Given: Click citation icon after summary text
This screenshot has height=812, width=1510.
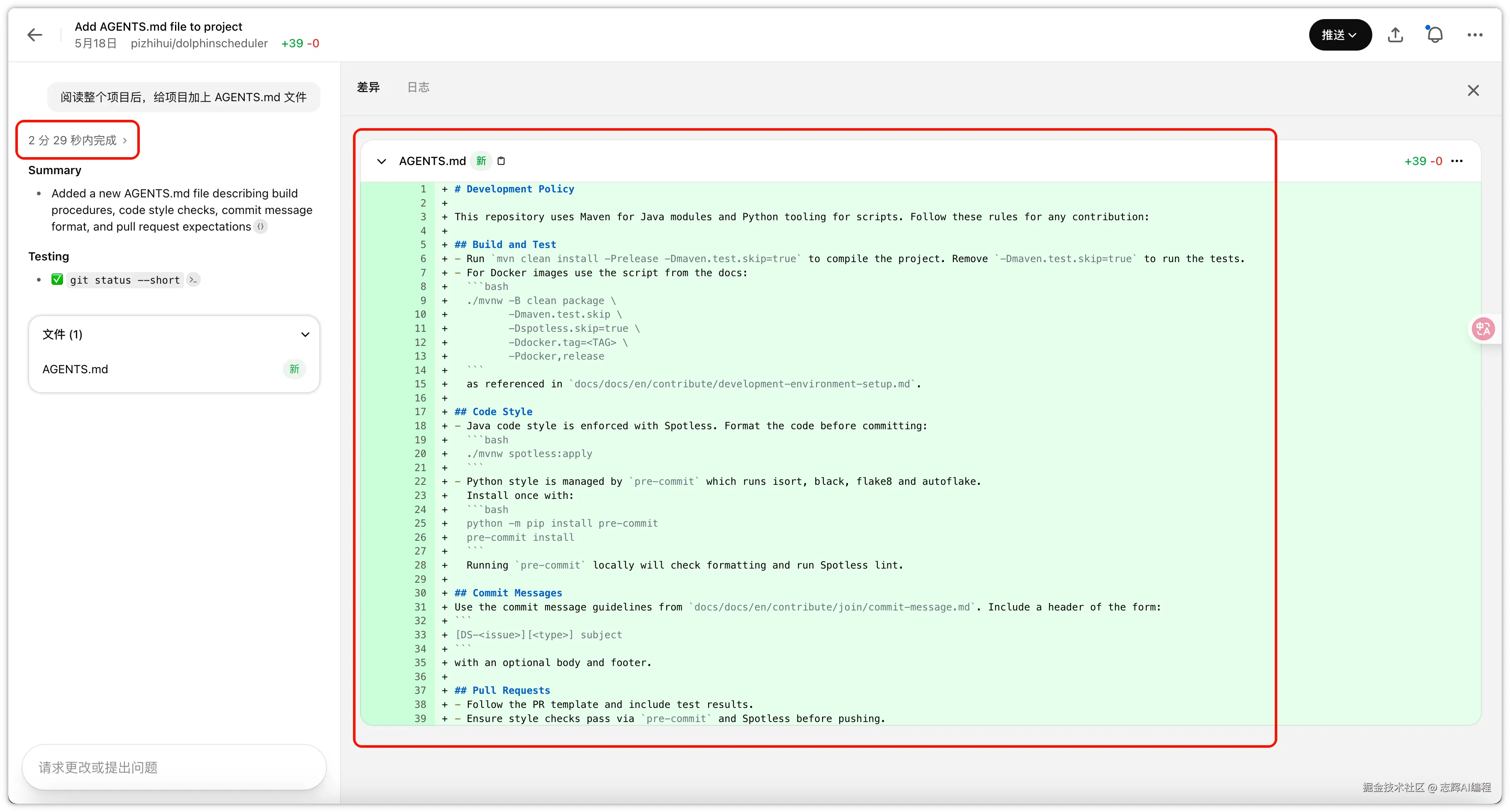Looking at the screenshot, I should coord(261,227).
